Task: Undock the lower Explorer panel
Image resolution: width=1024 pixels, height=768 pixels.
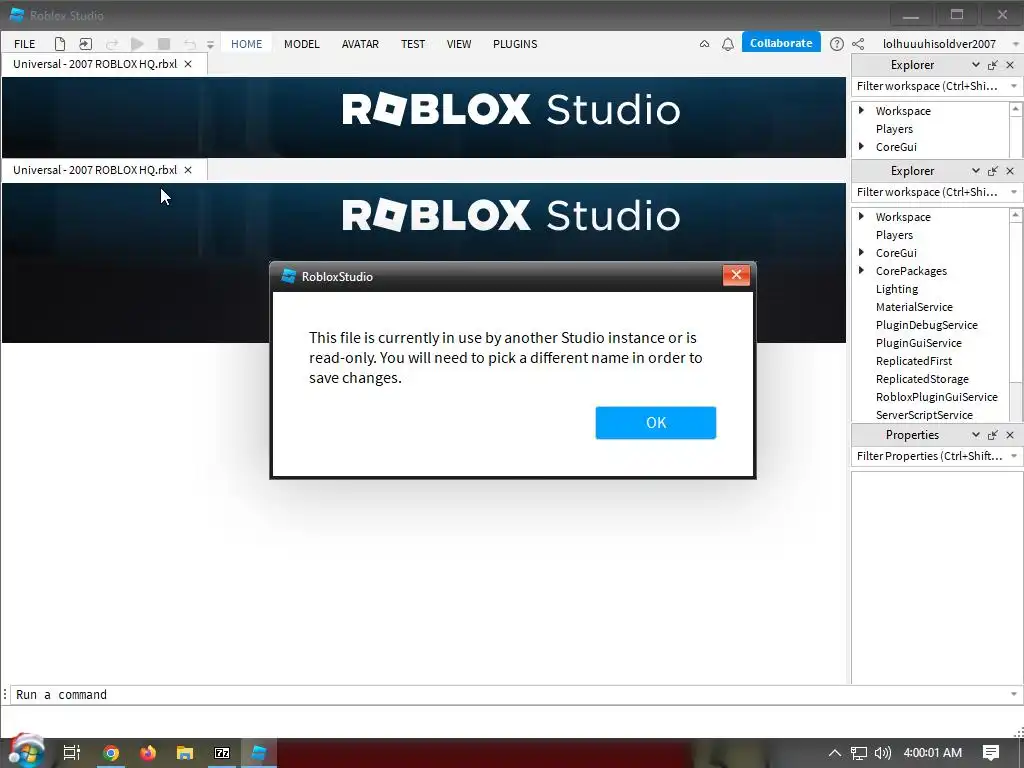Action: [x=993, y=170]
